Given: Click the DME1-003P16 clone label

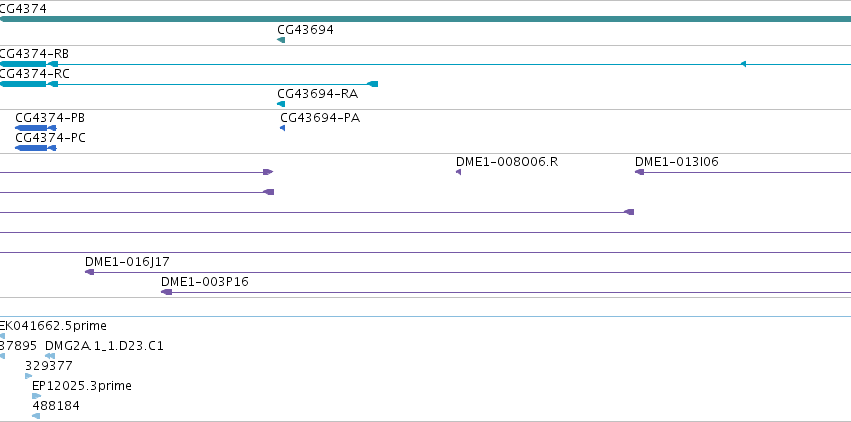Looking at the screenshot, I should click(205, 282).
